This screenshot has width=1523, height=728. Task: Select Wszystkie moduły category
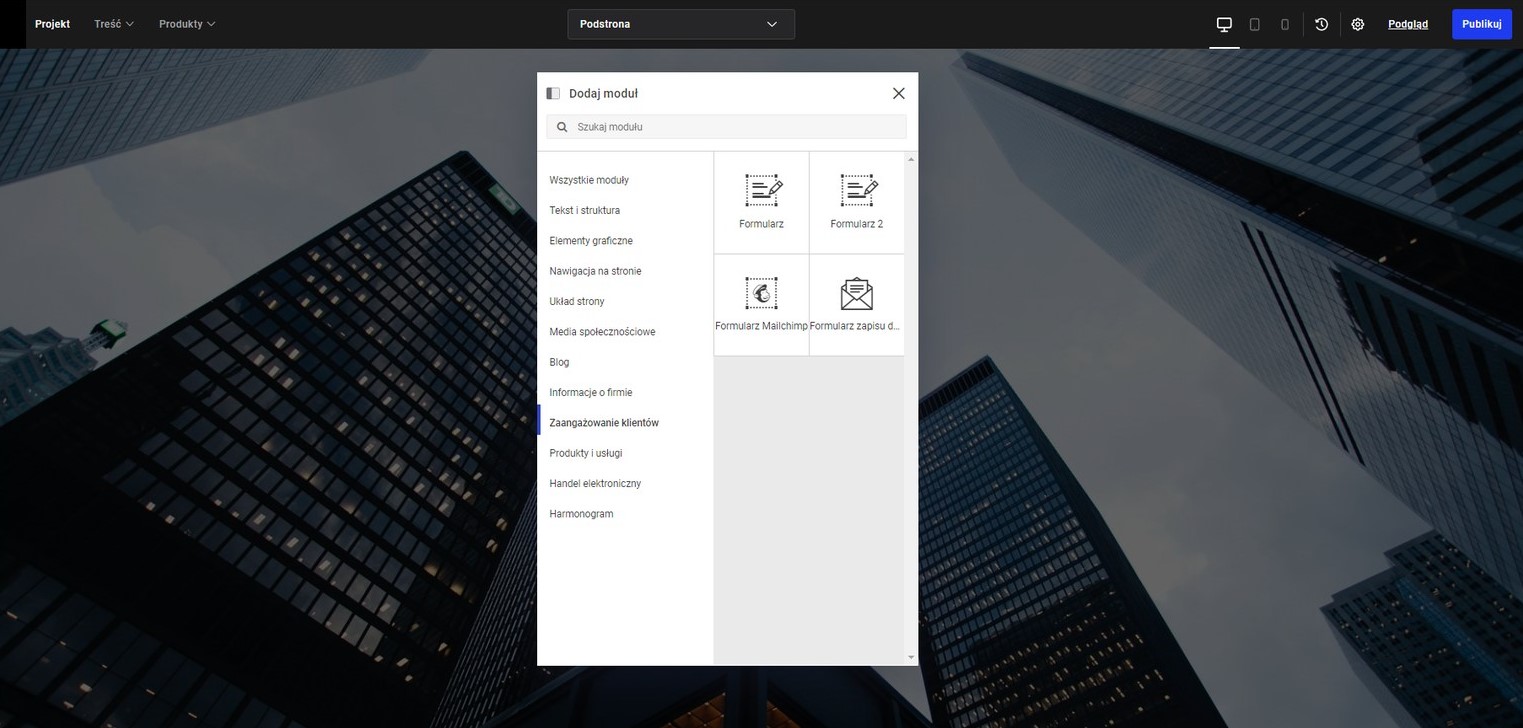pos(589,180)
